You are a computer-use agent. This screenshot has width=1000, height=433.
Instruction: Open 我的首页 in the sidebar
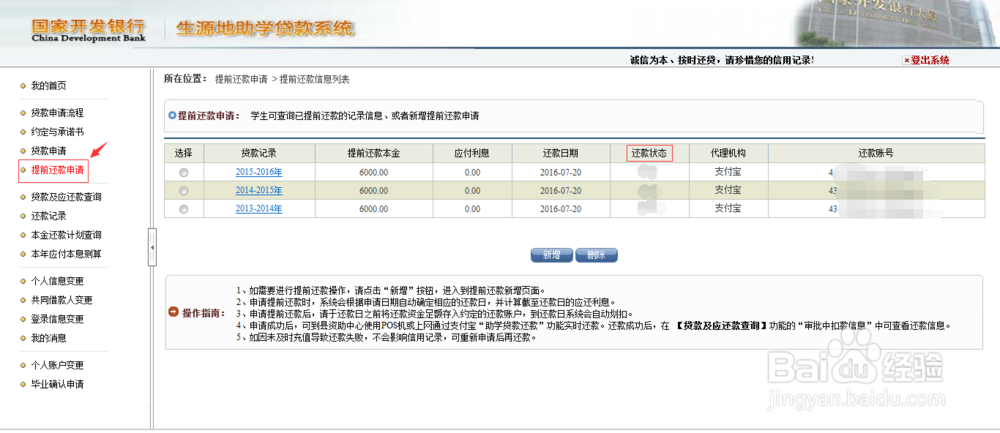[48, 85]
